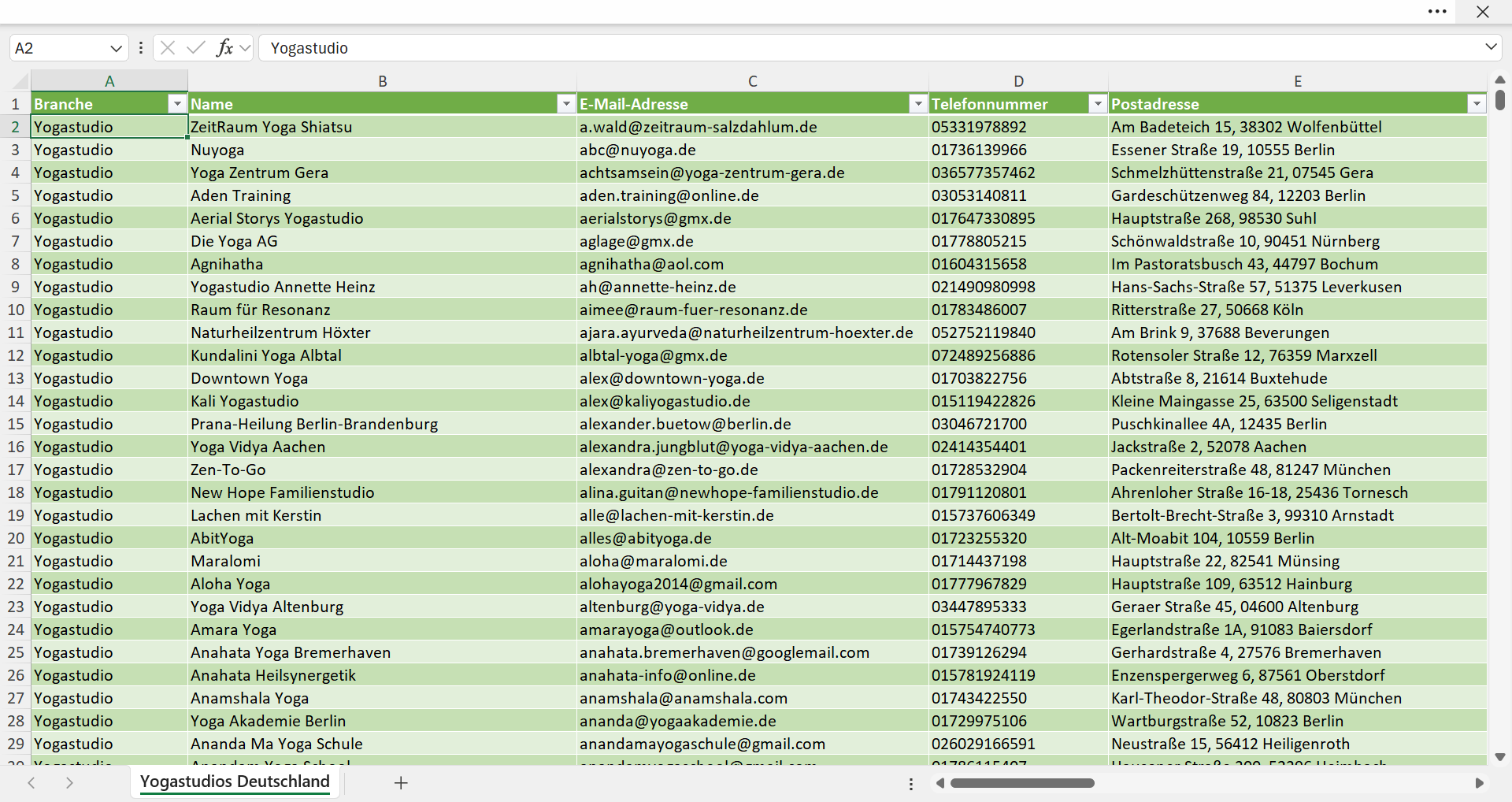Open the formula bar options dots
Viewport: 1512px width, 802px height.
141,48
